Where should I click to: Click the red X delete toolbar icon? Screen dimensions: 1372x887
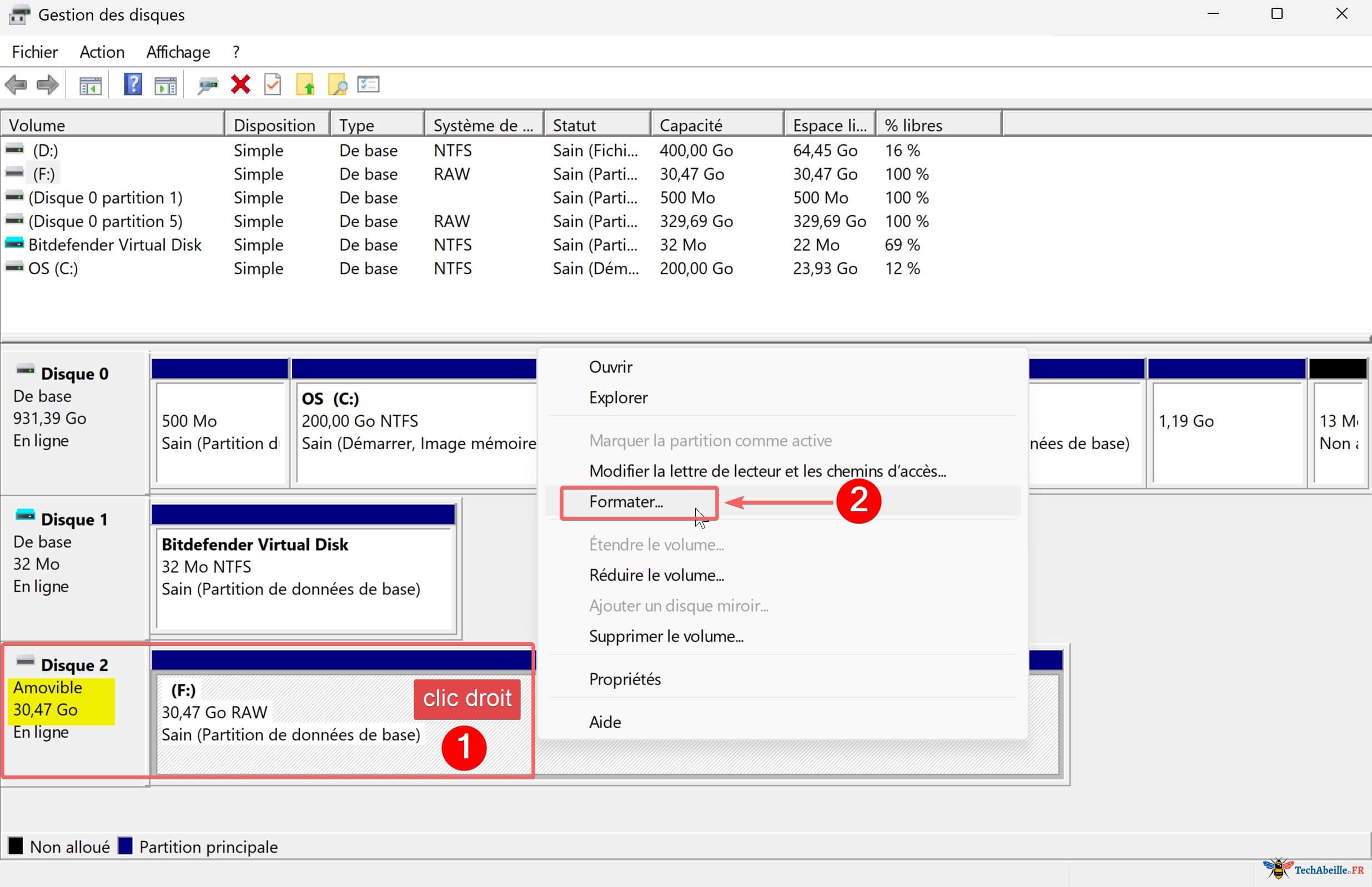[241, 85]
